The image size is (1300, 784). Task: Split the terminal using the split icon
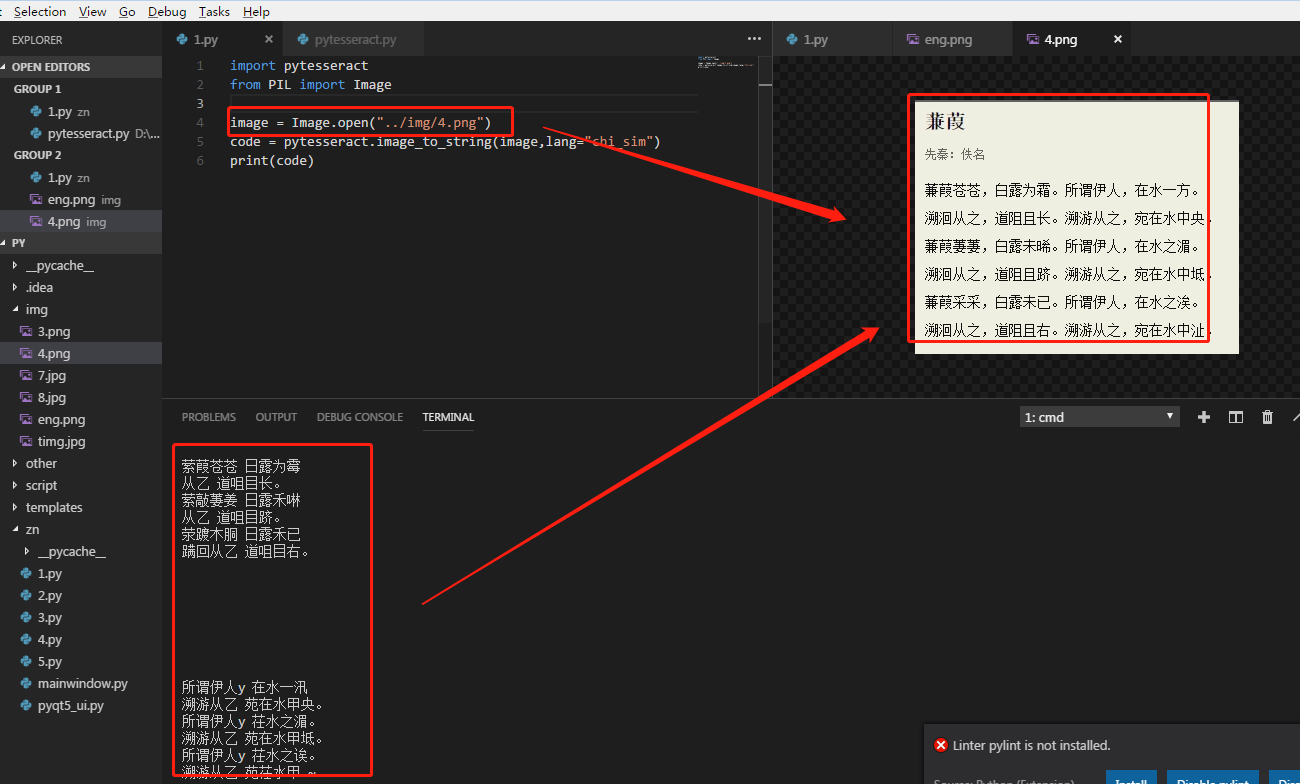tap(1235, 417)
